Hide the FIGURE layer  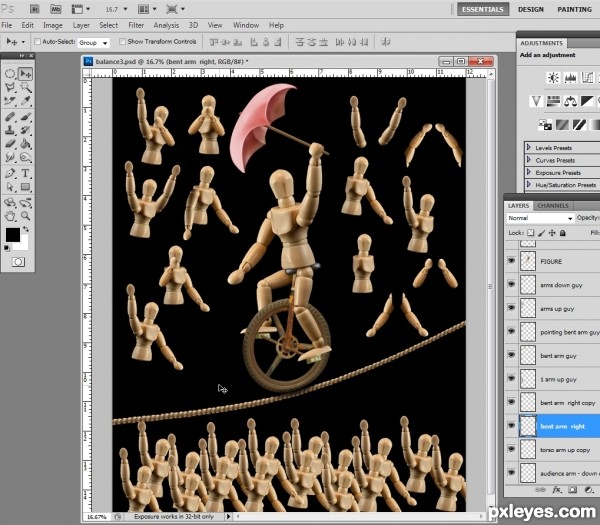(511, 261)
